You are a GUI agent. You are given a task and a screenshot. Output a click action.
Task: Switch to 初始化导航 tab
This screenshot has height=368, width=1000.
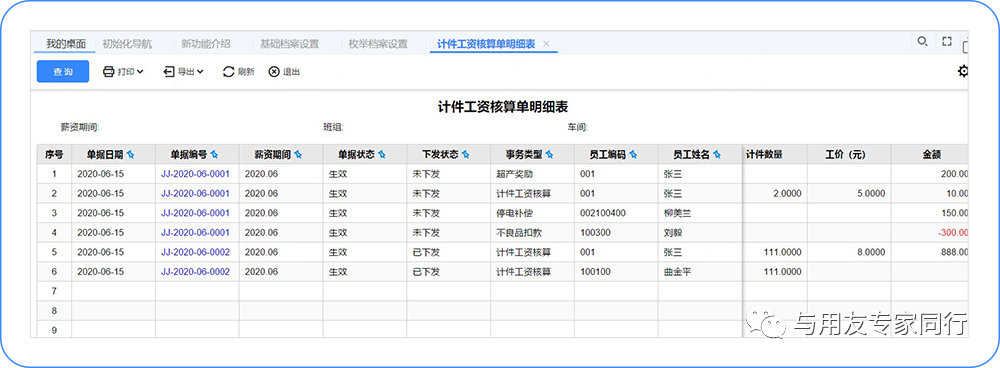[127, 44]
